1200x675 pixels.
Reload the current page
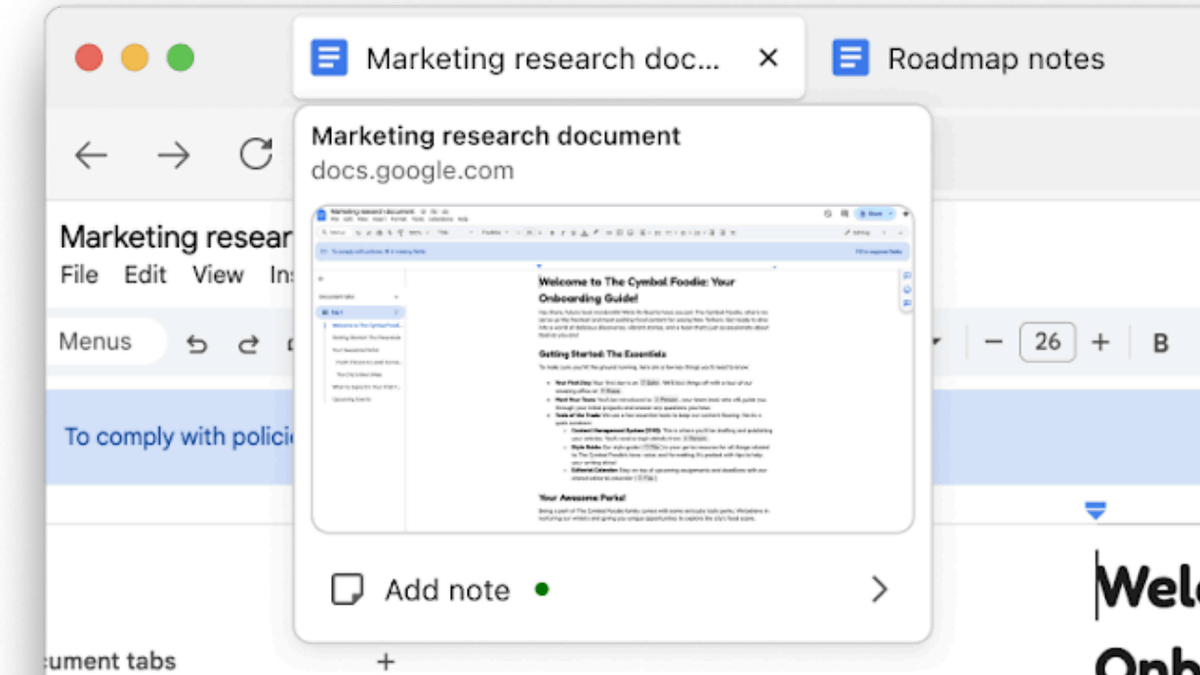click(256, 154)
